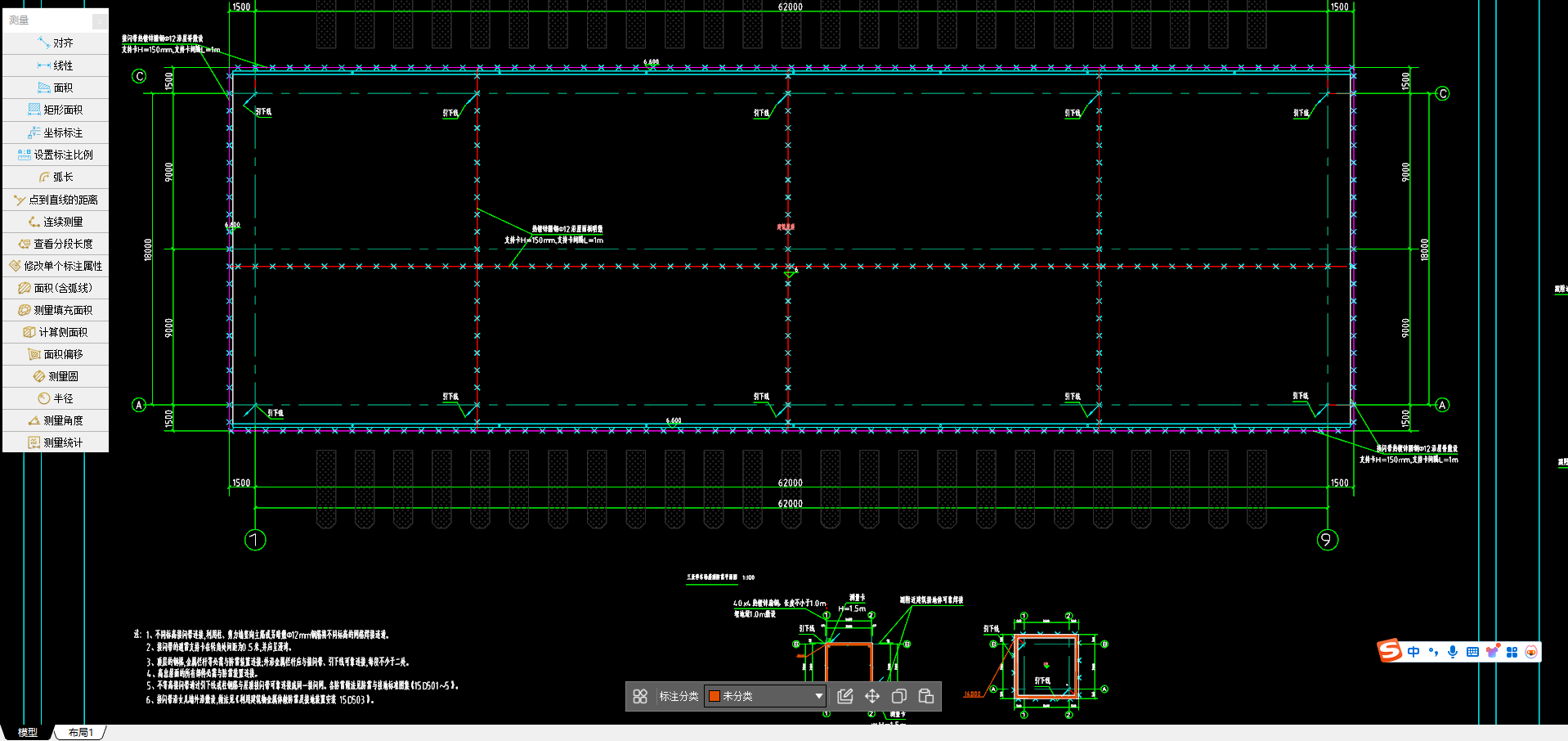Open 设置标注比例 annotation scale setting
The height and width of the screenshot is (741, 1568).
56,155
